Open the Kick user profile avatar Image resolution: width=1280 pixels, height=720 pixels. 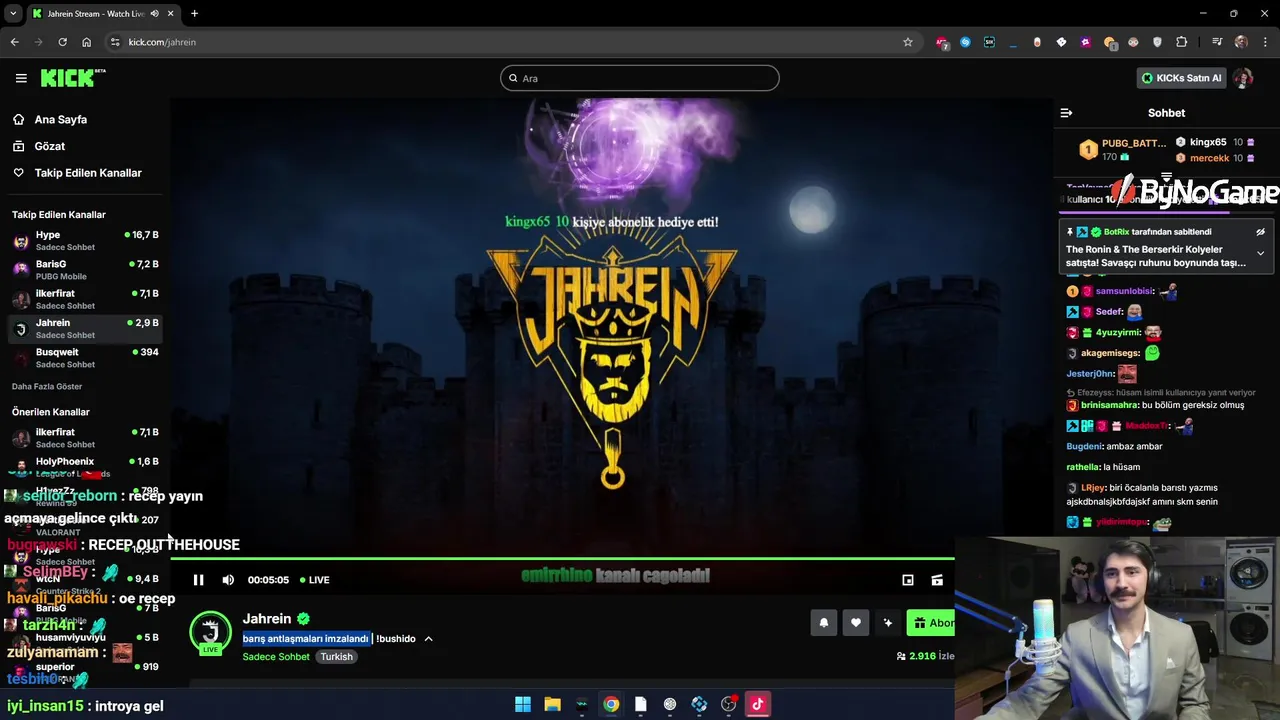point(1243,78)
